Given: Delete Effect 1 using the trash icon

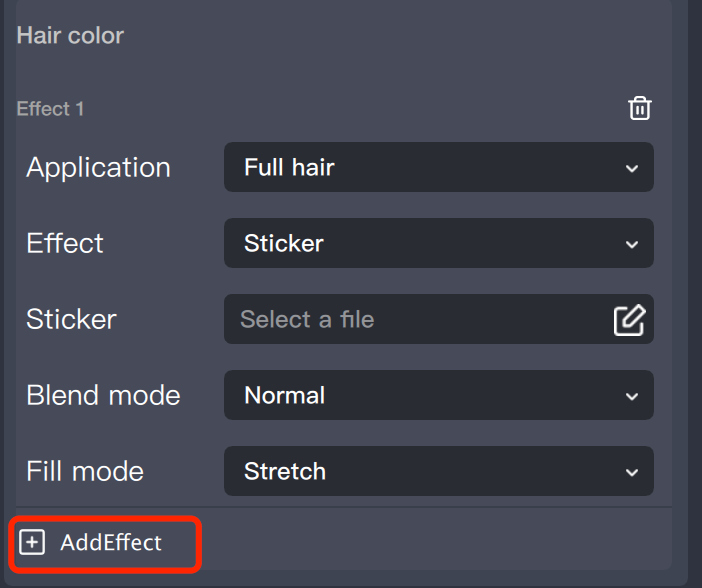Looking at the screenshot, I should point(639,108).
